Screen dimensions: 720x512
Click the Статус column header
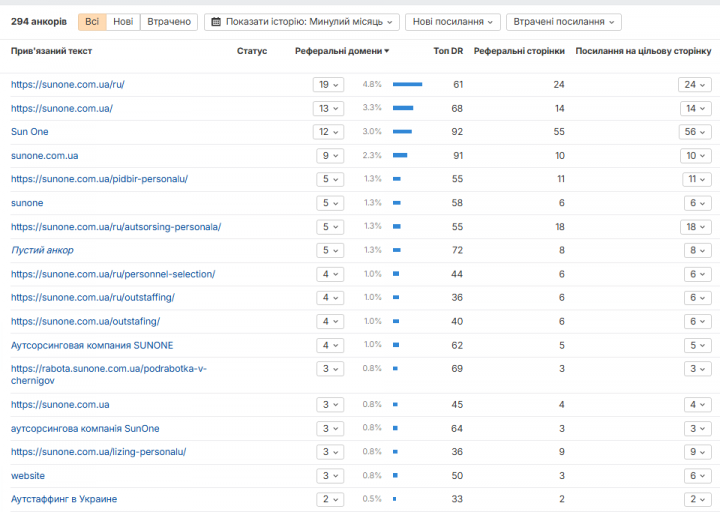(252, 51)
